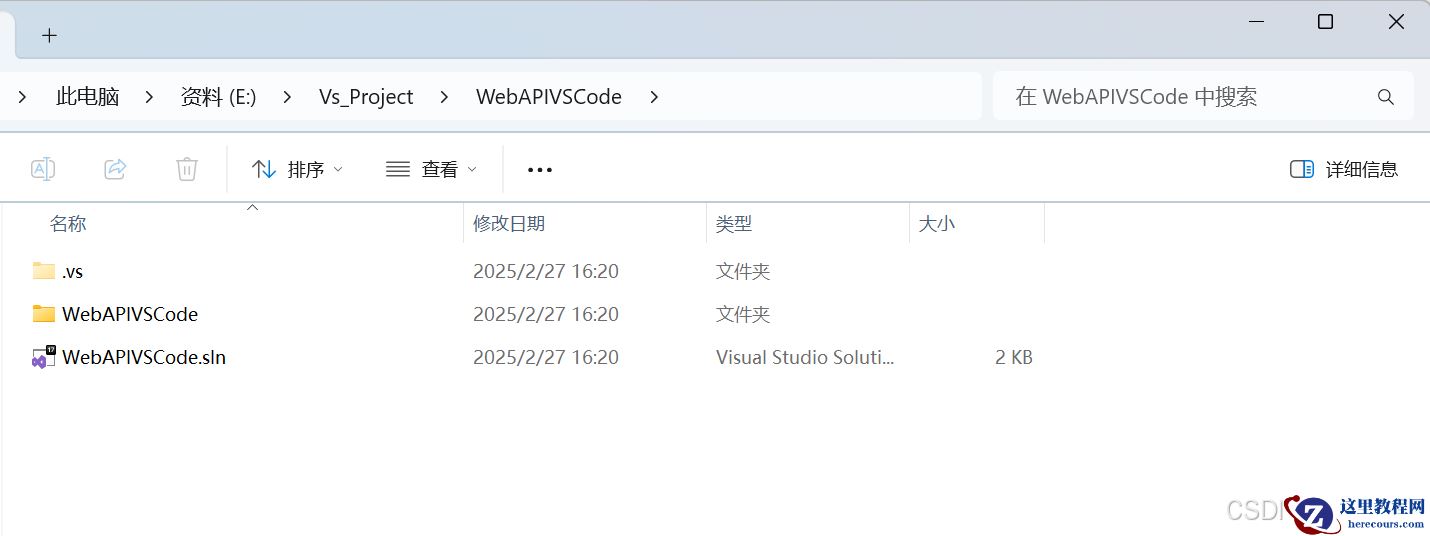Select the WebAPIVSCode.sln solution file icon
The height and width of the screenshot is (536, 1430).
pyautogui.click(x=43, y=357)
